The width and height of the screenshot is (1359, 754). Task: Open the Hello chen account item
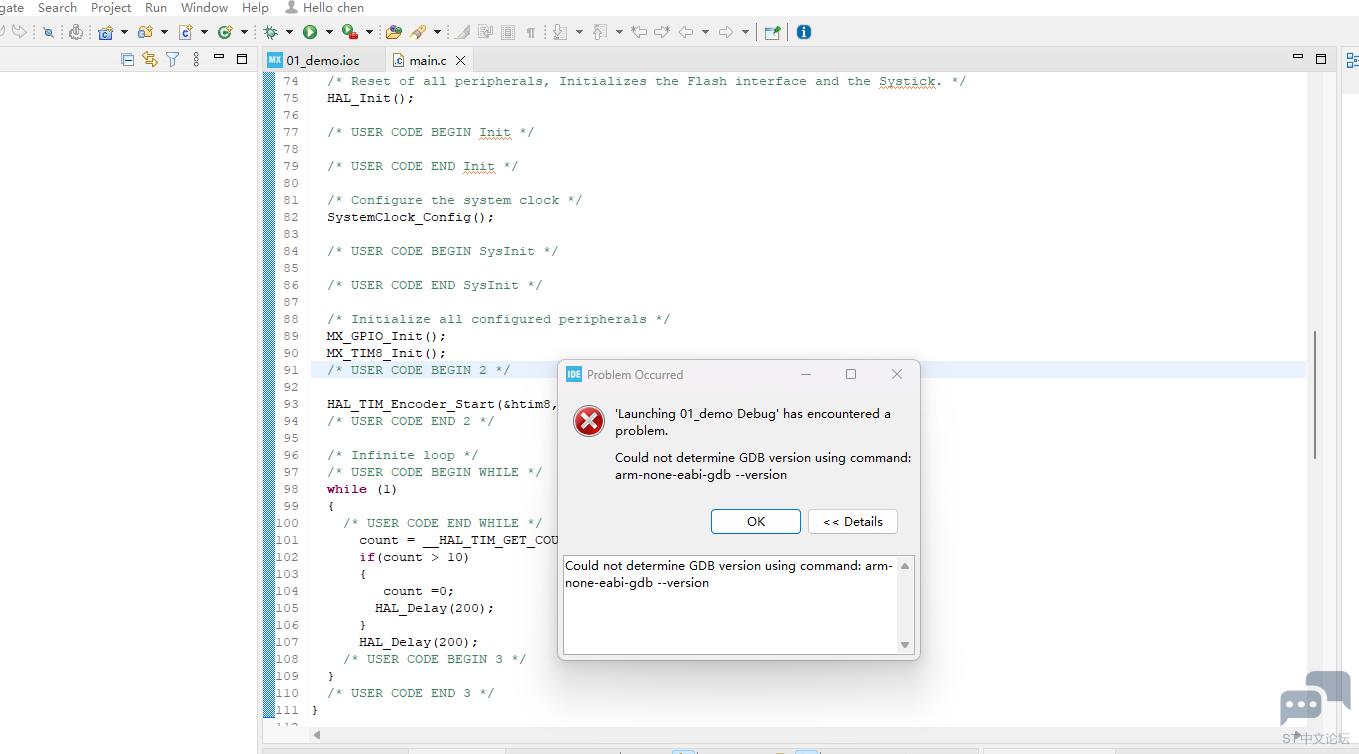(323, 7)
